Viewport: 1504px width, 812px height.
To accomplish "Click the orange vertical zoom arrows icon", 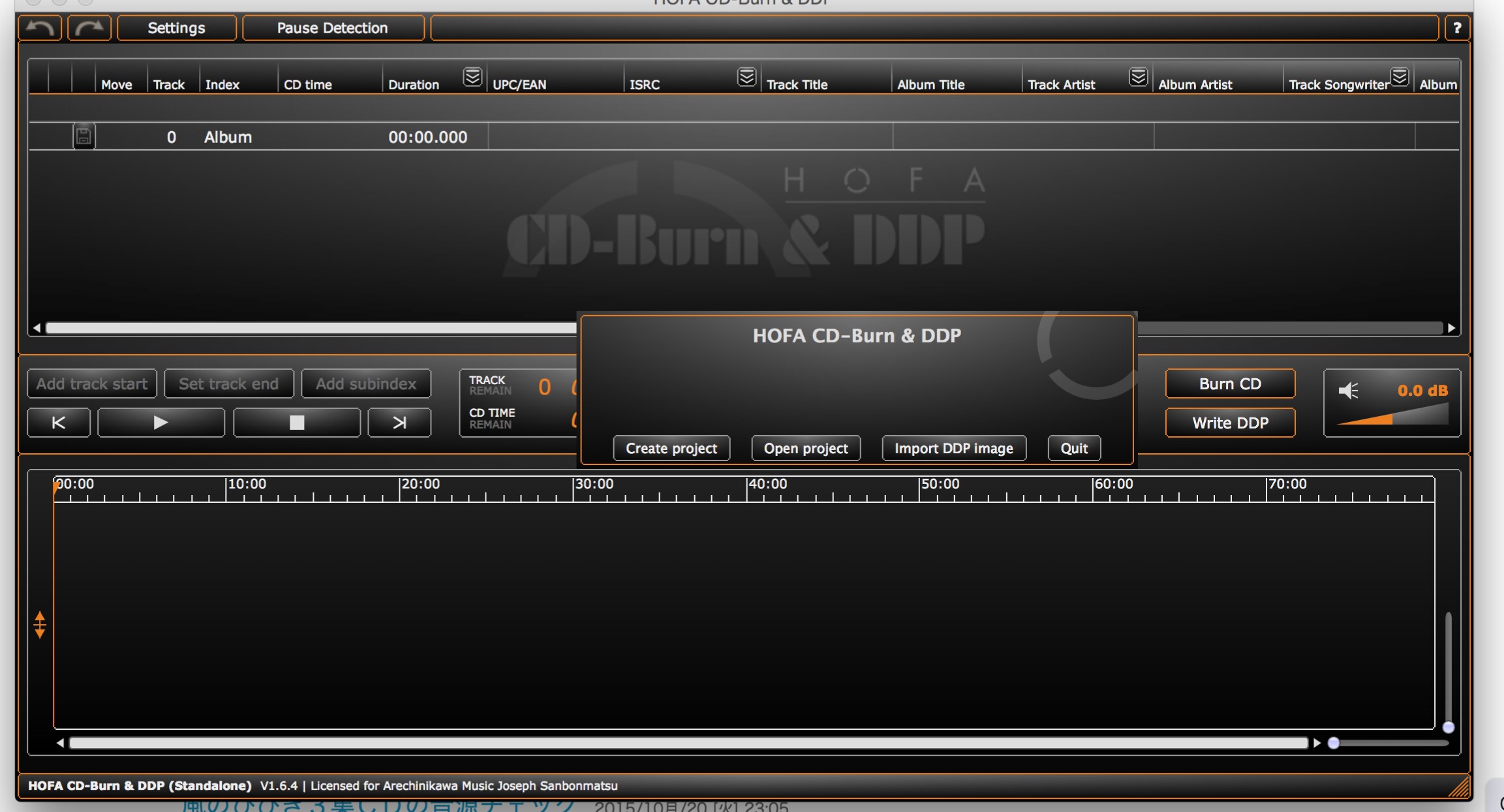I will click(40, 625).
